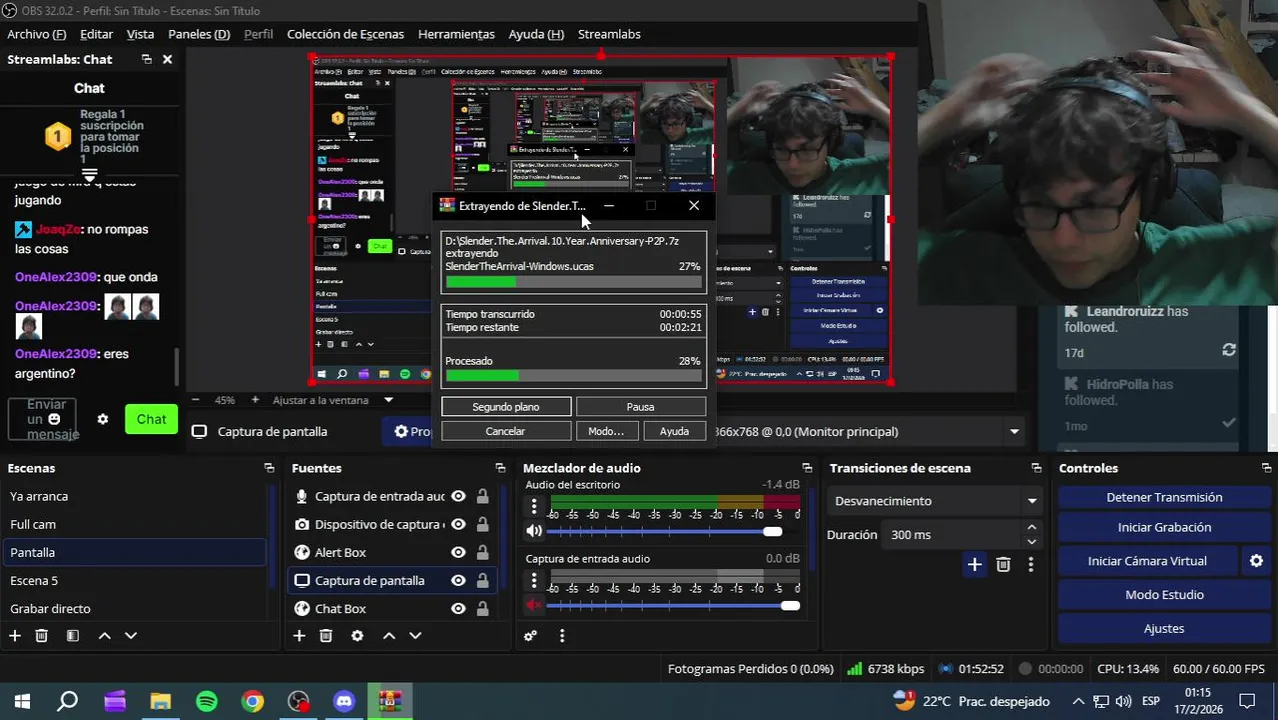This screenshot has width=1278, height=720.
Task: Toggle visibility of Captura de entrada audio source
Action: coord(458,496)
